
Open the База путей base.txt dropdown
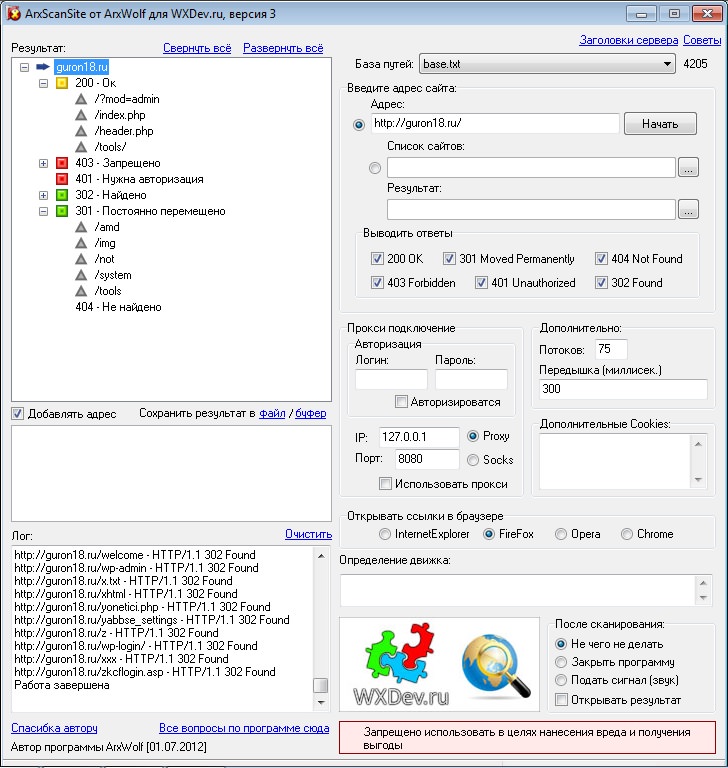click(x=547, y=64)
